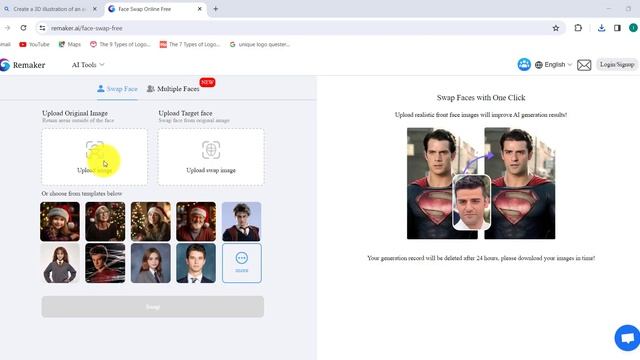This screenshot has height=360, width=640.
Task: Click the Swap Faces with One Click heading
Action: pos(481,98)
